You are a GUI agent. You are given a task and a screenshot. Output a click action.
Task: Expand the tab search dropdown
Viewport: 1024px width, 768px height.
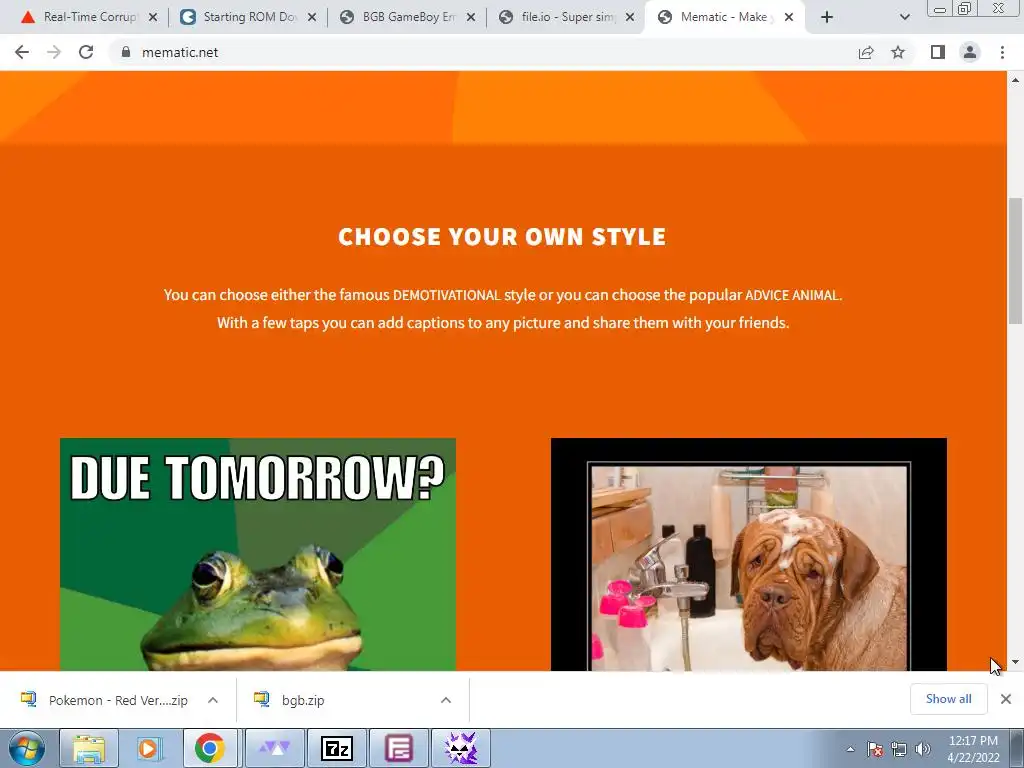(904, 17)
